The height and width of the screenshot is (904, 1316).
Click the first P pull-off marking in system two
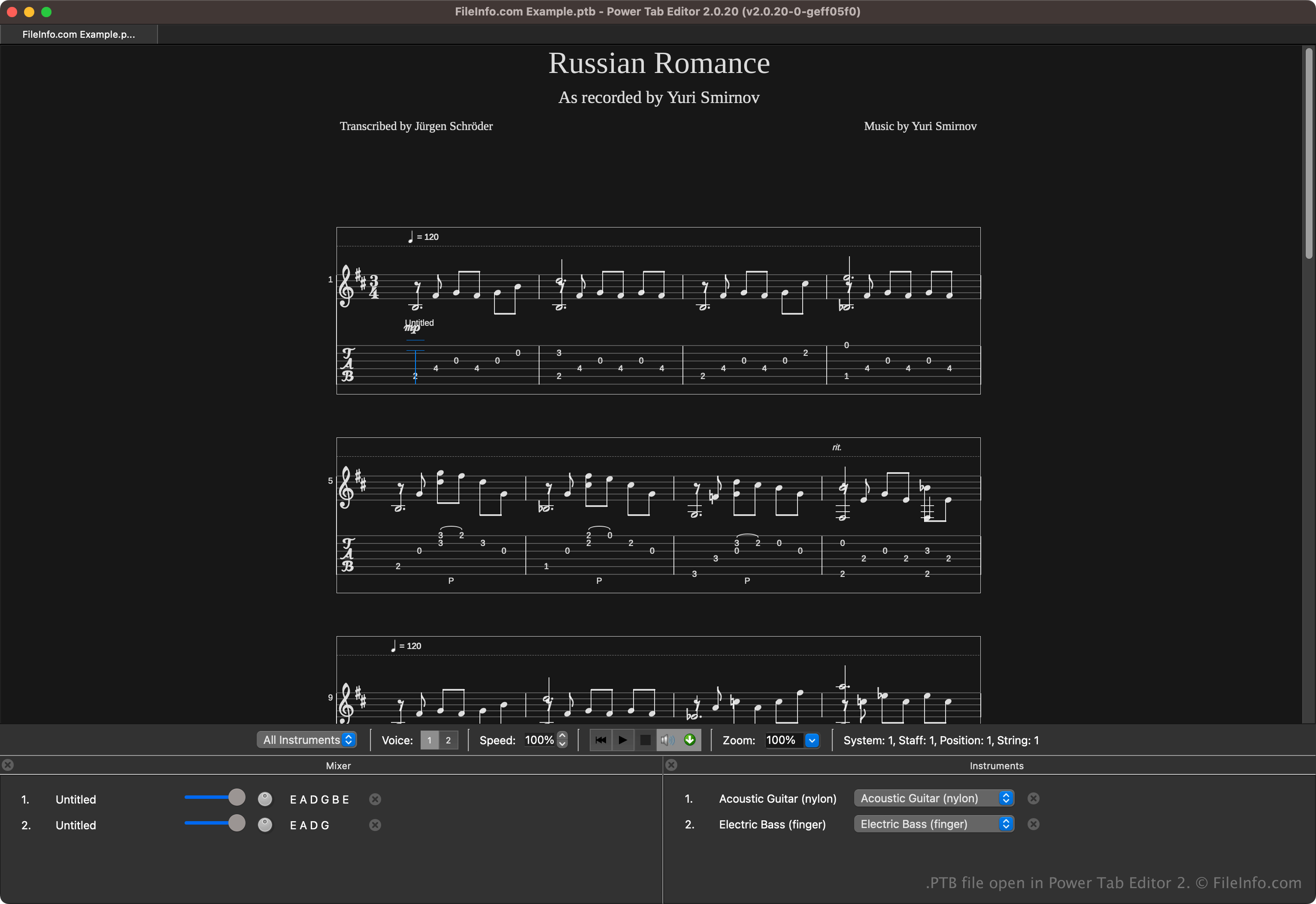(x=451, y=581)
